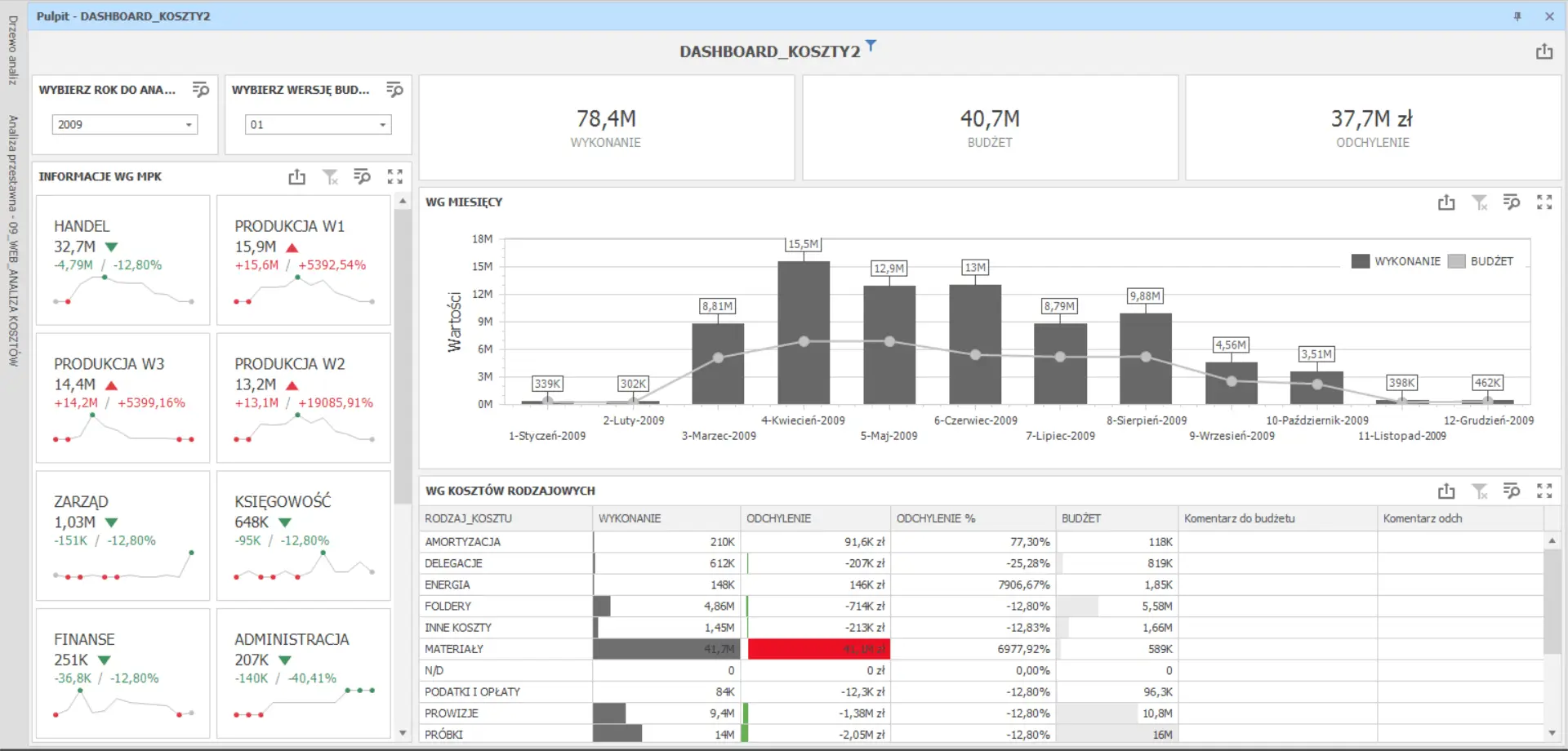This screenshot has width=1568, height=751.
Task: Click the 15,5M April bar
Action: pos(804,332)
